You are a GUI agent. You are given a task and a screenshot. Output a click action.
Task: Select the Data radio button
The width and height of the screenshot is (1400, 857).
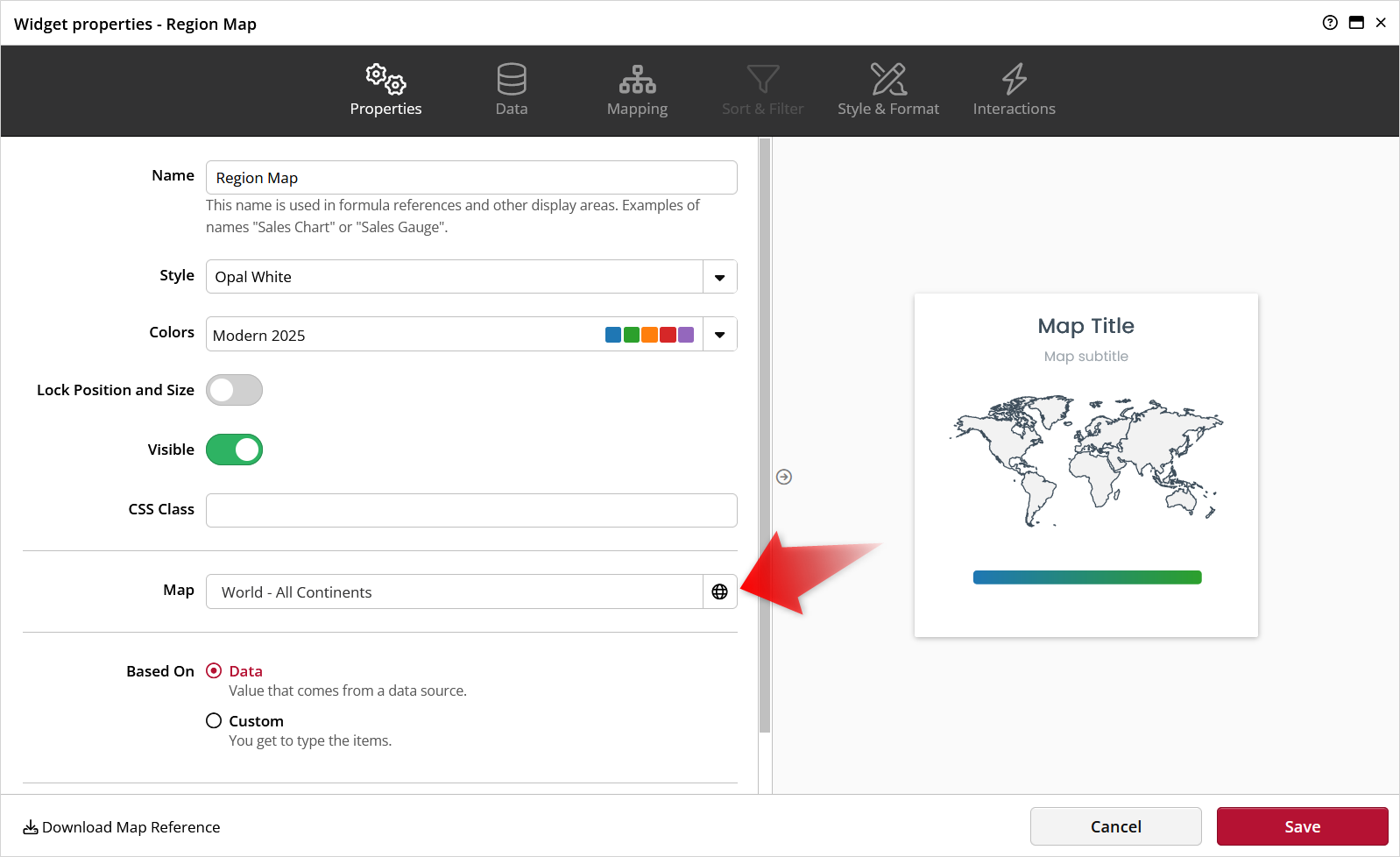[x=214, y=670]
